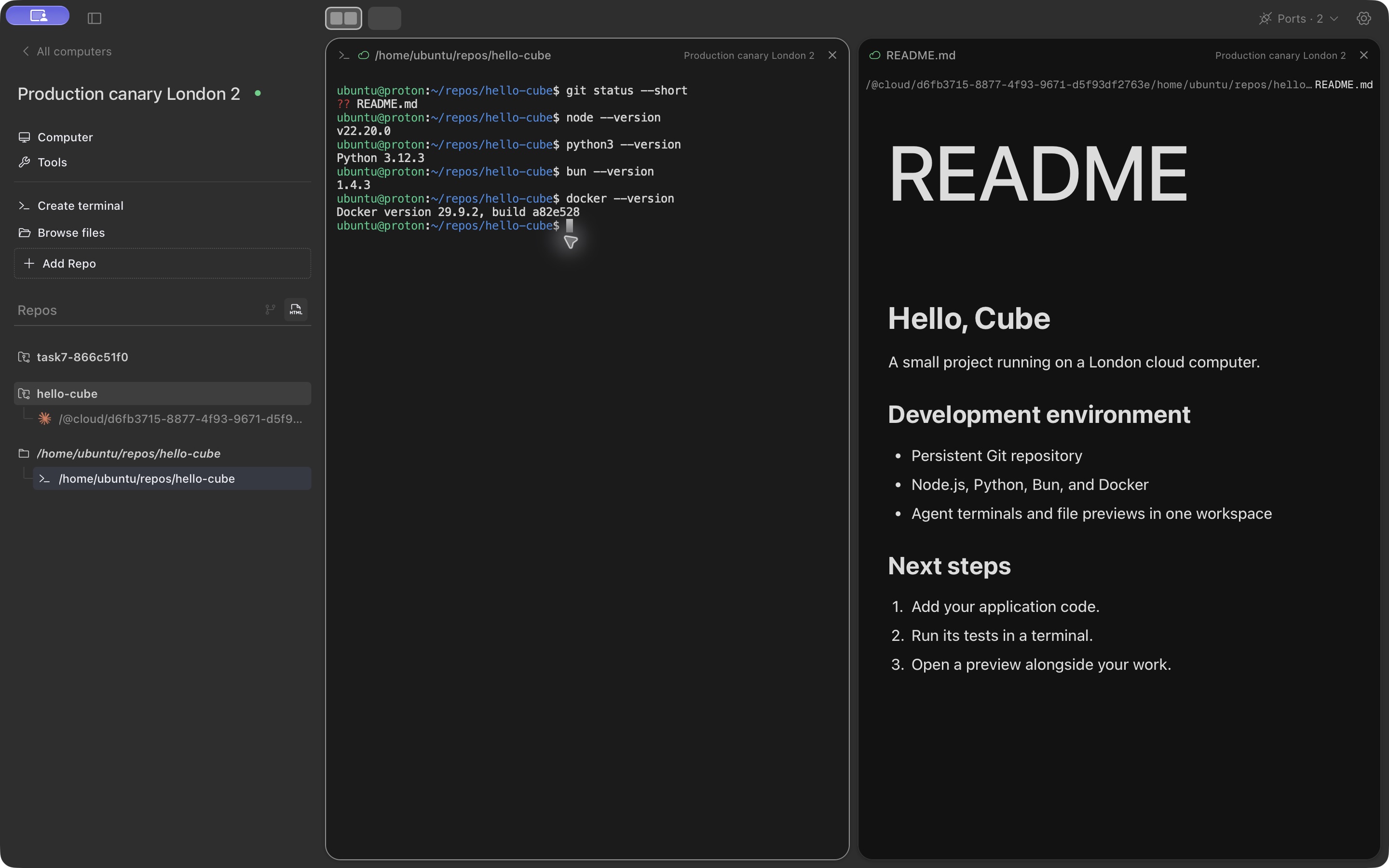The width and height of the screenshot is (1389, 868).
Task: Open the Ports 2 dropdown
Action: click(1298, 18)
